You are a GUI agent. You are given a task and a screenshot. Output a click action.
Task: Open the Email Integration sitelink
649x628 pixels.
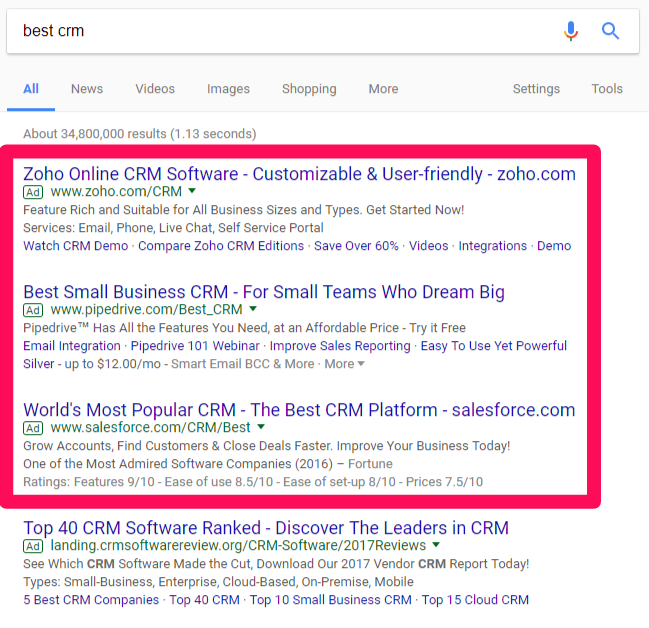tap(72, 346)
